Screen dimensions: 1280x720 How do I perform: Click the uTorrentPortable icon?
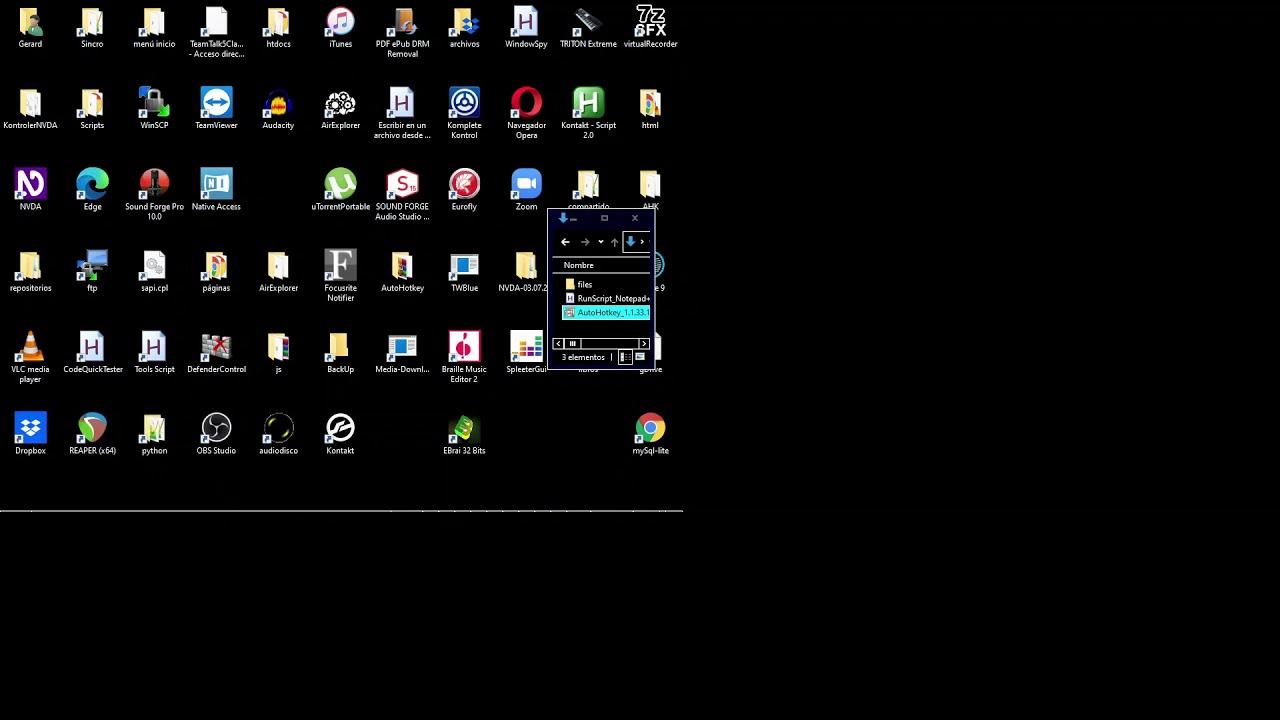pos(340,190)
